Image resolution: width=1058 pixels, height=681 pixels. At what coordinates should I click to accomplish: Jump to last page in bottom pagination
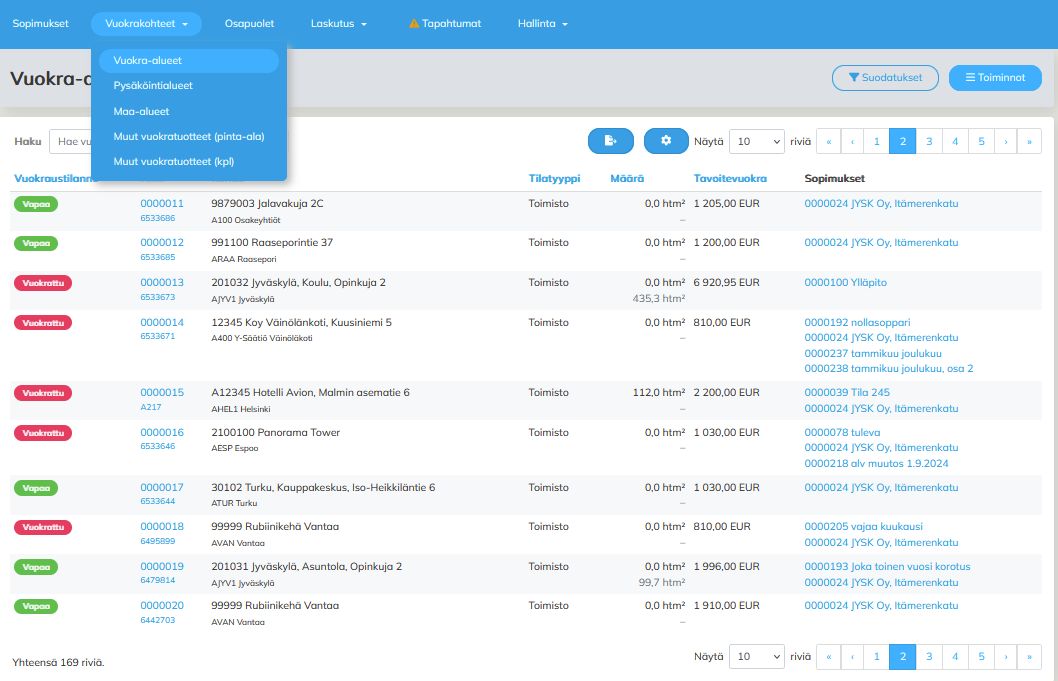[x=1029, y=656]
